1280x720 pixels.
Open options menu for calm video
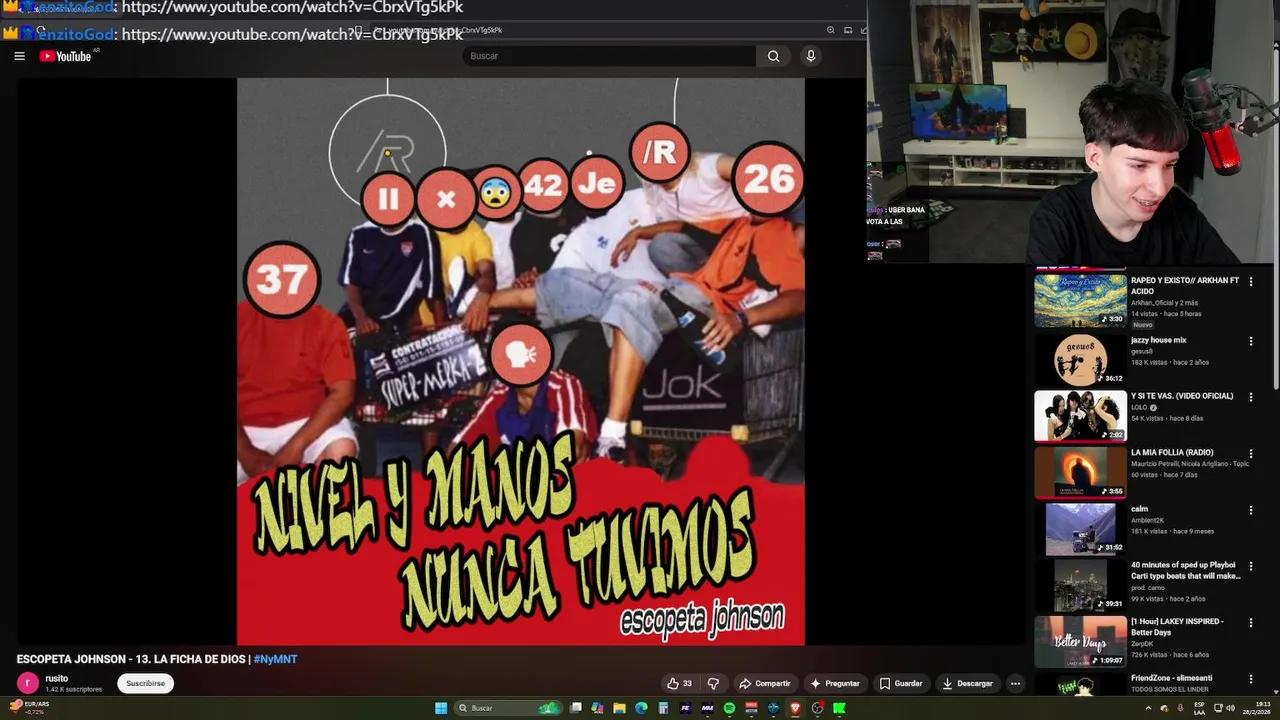(x=1250, y=510)
